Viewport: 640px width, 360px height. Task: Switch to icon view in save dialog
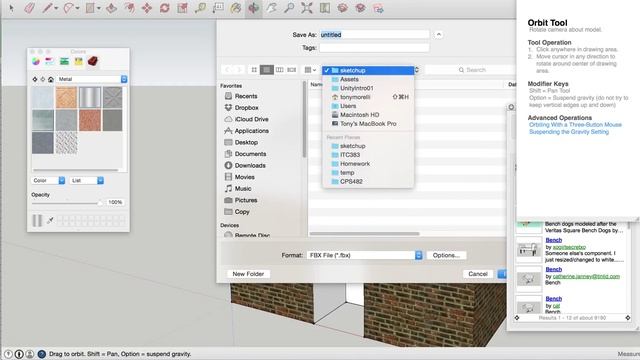pos(254,70)
